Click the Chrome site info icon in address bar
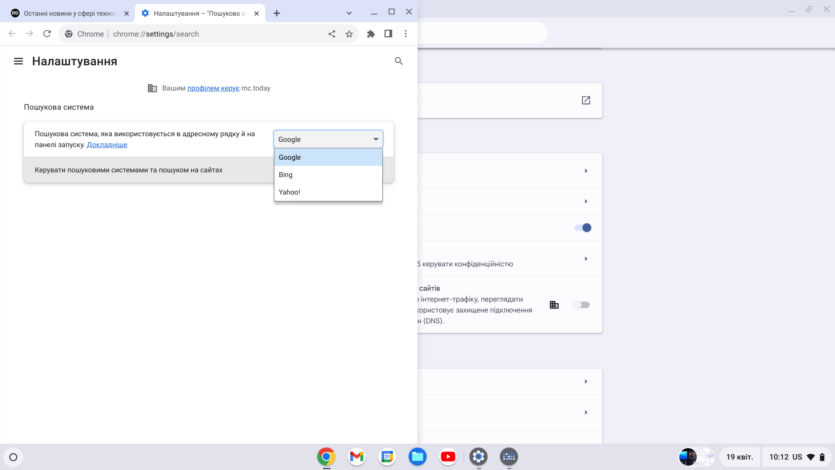The image size is (835, 470). [69, 34]
